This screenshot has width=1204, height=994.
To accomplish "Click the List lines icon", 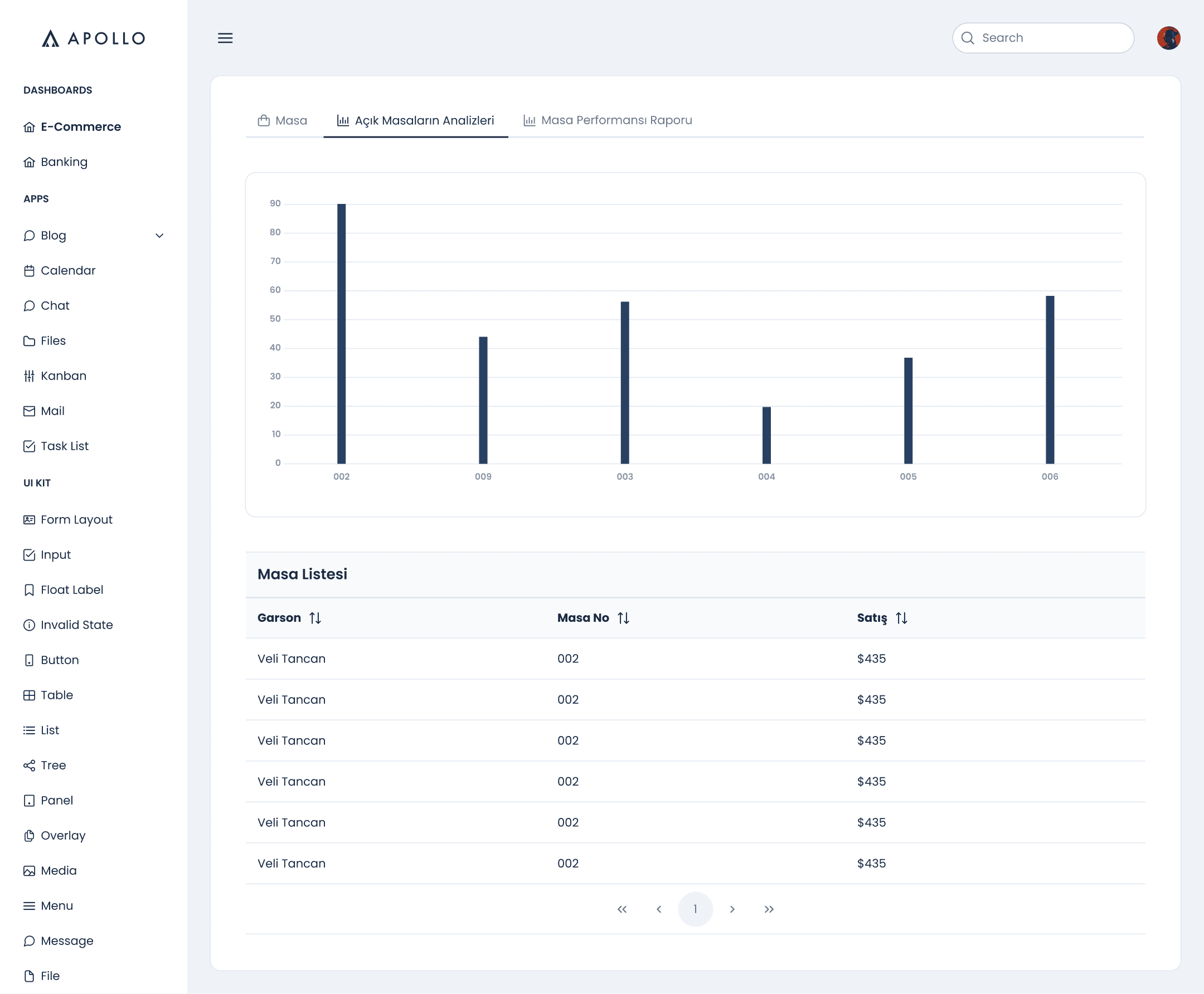I will pos(29,730).
